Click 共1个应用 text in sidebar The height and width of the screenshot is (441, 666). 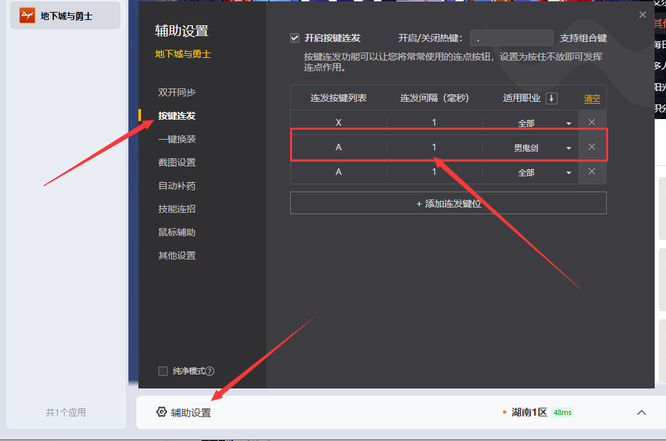point(66,413)
